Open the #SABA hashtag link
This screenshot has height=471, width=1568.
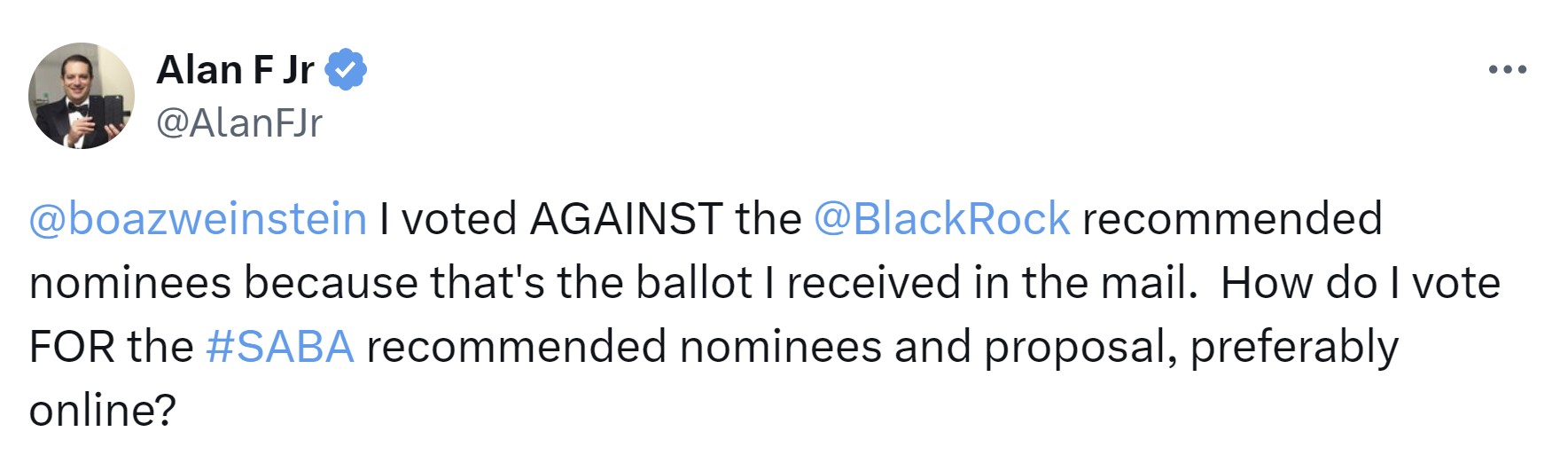coord(280,347)
